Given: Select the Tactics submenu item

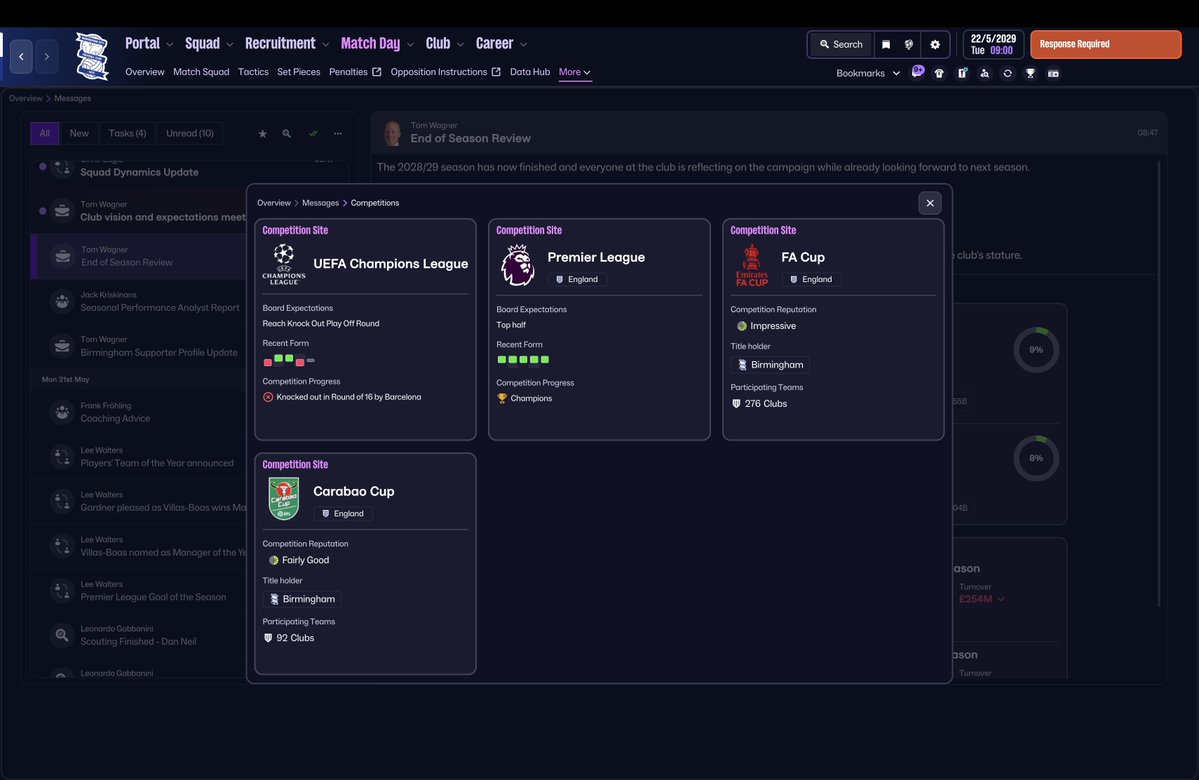Looking at the screenshot, I should tap(253, 72).
